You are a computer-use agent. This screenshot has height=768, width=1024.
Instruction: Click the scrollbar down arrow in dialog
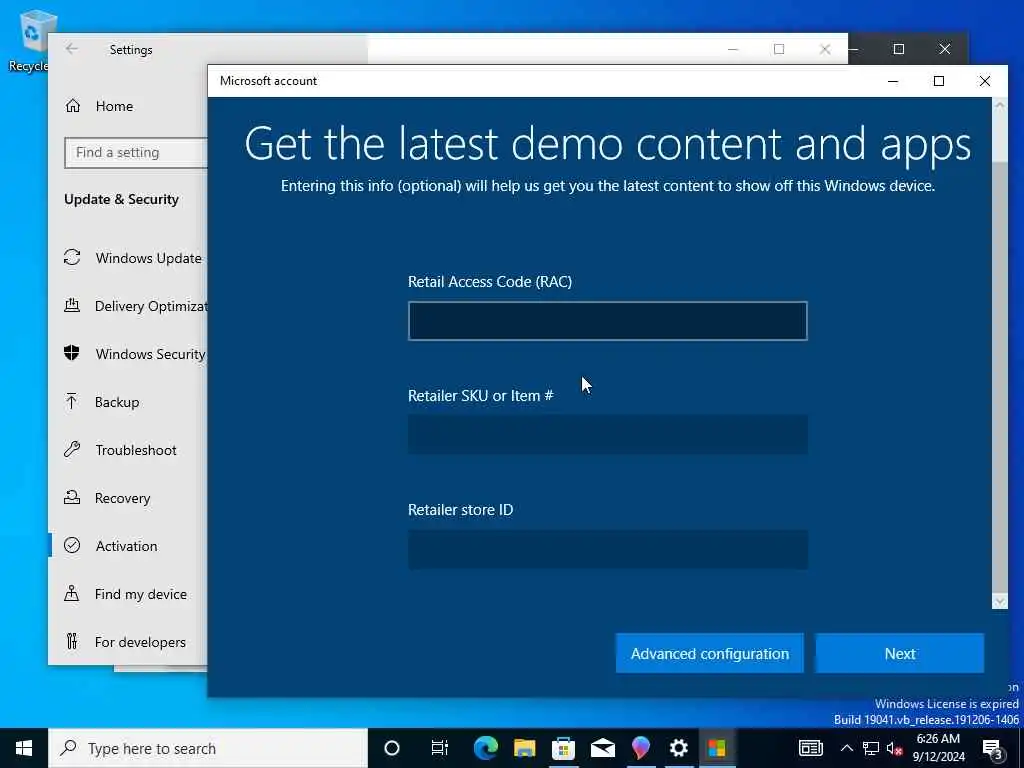(999, 601)
